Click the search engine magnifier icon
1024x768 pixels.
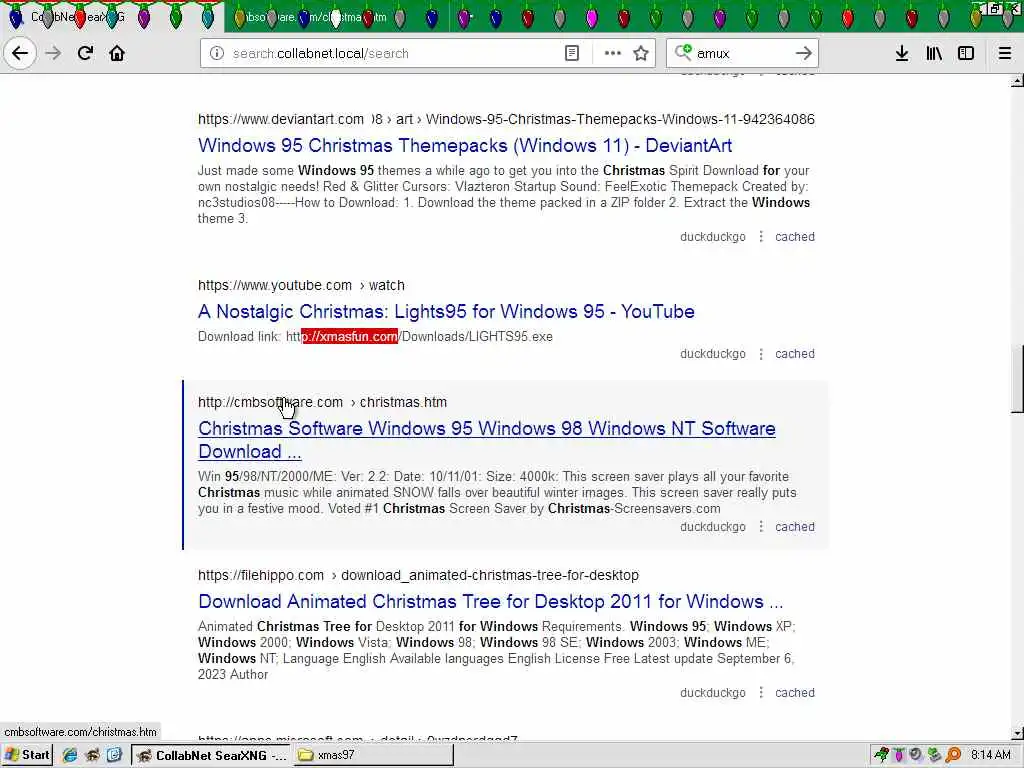click(x=683, y=52)
